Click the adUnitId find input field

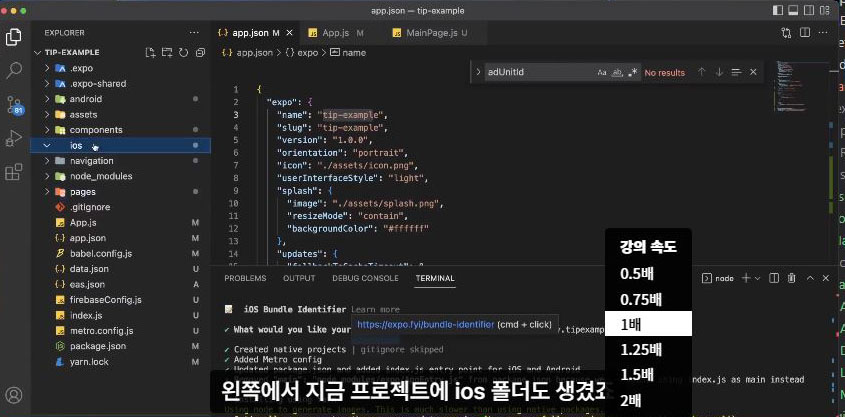[539, 72]
